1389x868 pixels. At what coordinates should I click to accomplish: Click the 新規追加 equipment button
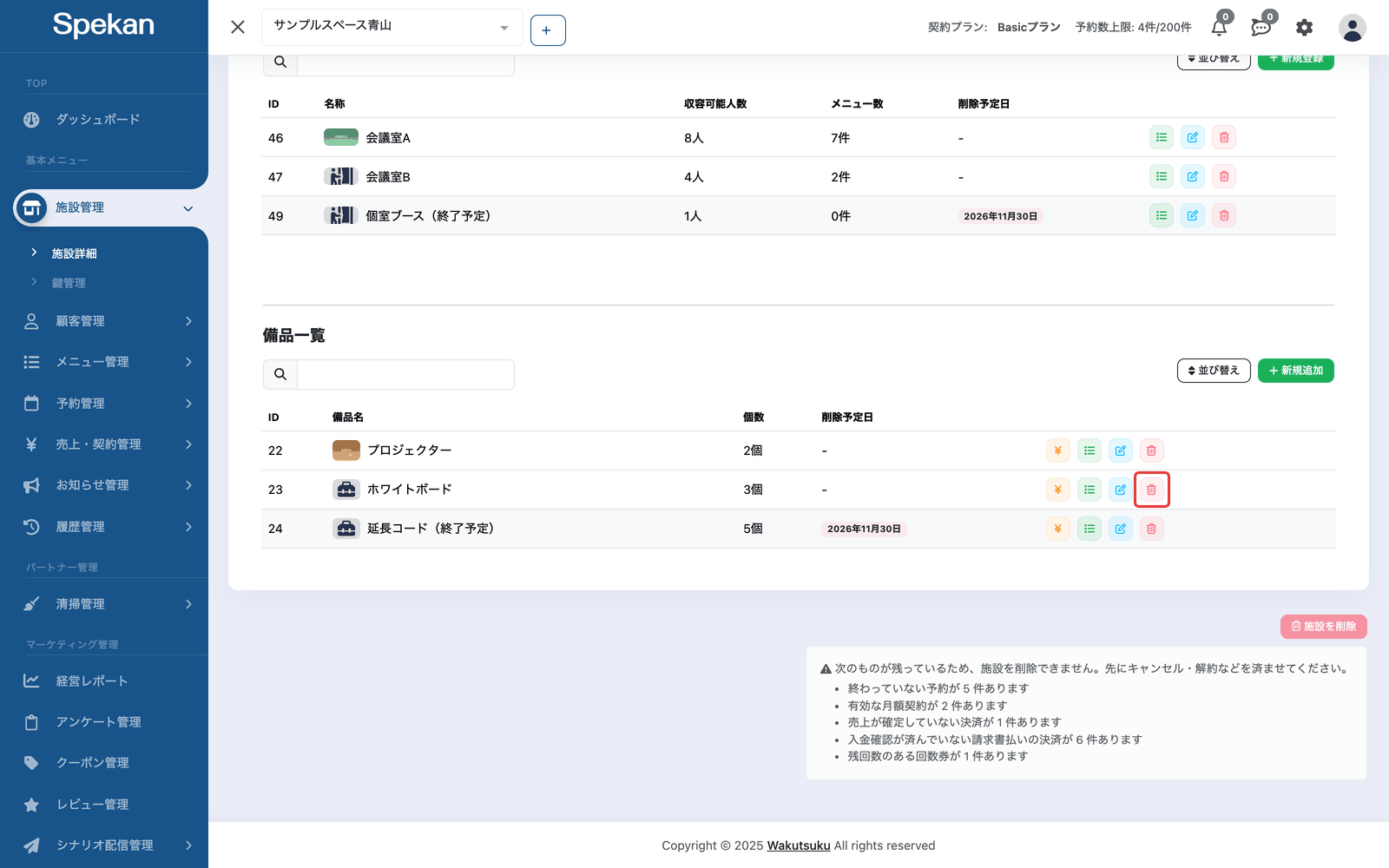(1296, 371)
